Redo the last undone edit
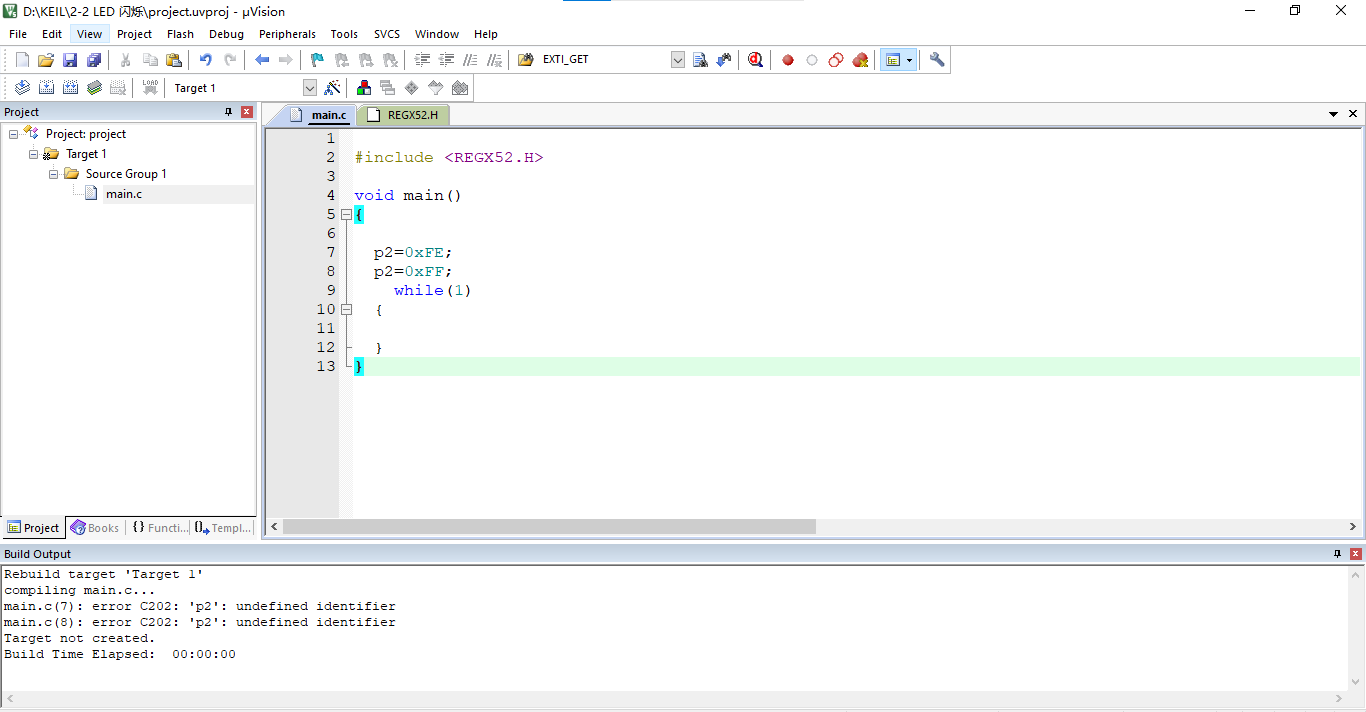 pyautogui.click(x=230, y=60)
